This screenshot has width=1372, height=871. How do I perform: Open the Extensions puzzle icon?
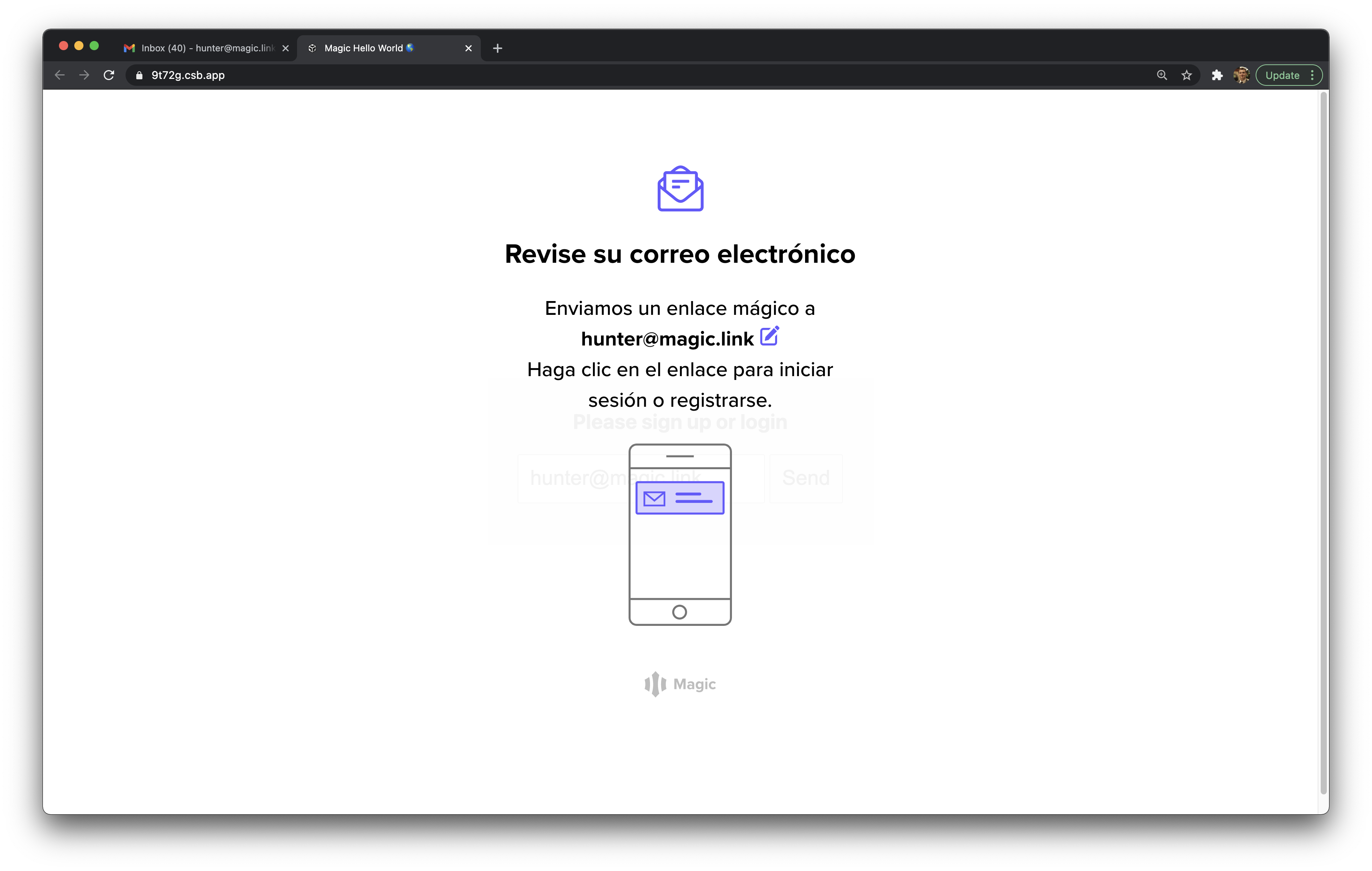coord(1217,75)
